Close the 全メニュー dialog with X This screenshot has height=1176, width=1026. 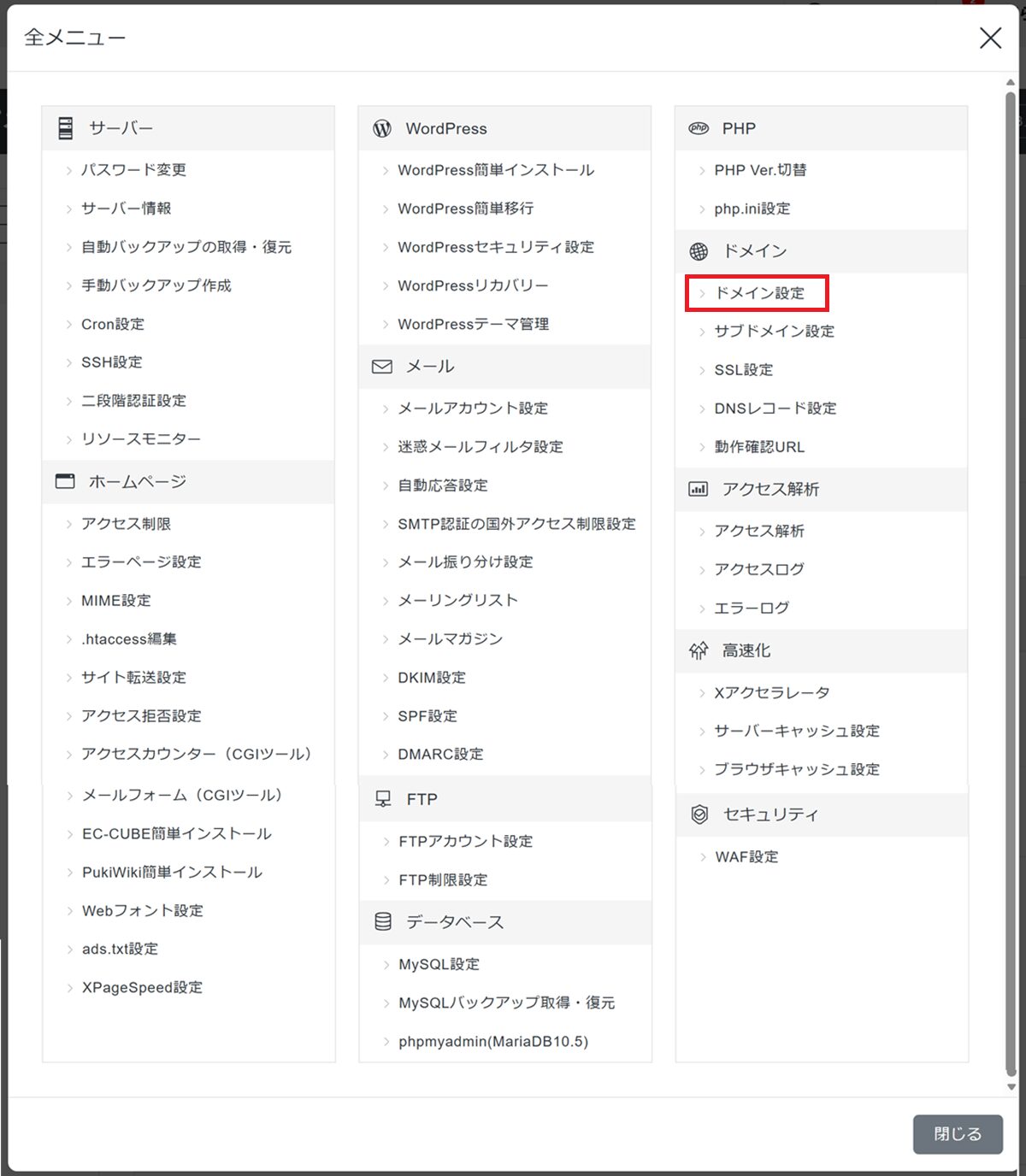tap(990, 38)
